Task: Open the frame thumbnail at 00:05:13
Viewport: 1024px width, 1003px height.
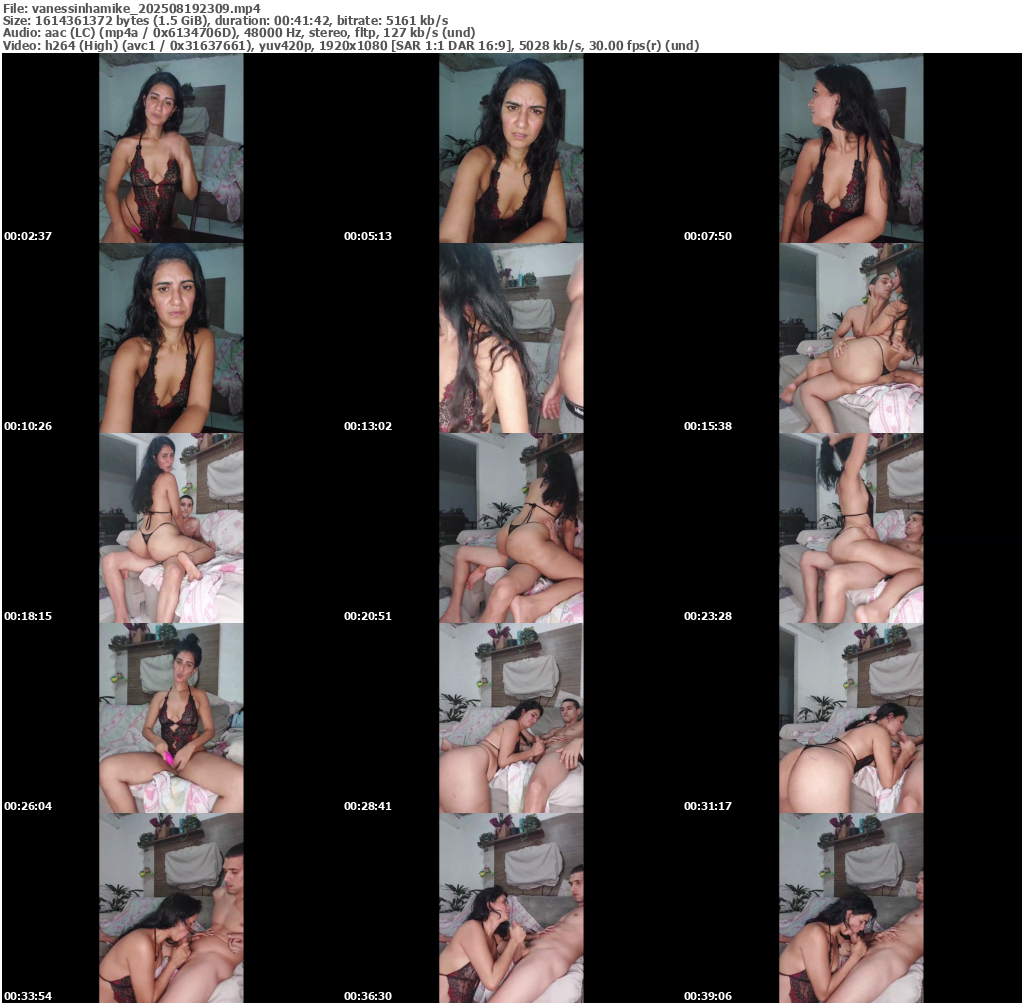Action: pos(511,148)
